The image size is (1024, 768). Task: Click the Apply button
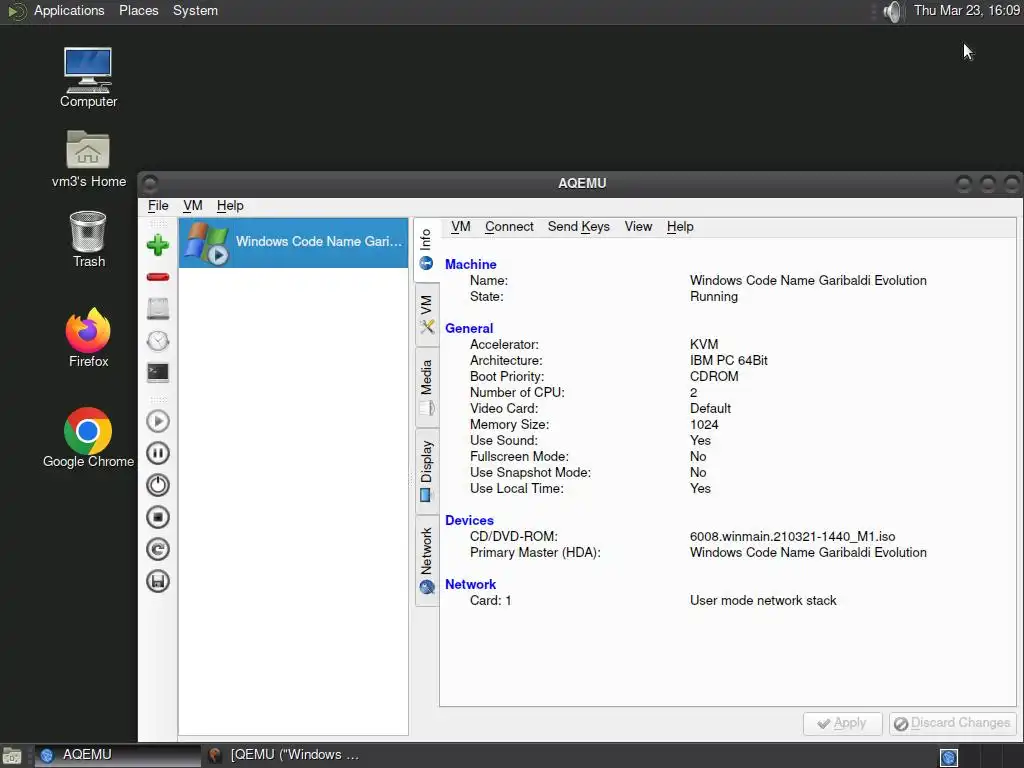(x=842, y=723)
